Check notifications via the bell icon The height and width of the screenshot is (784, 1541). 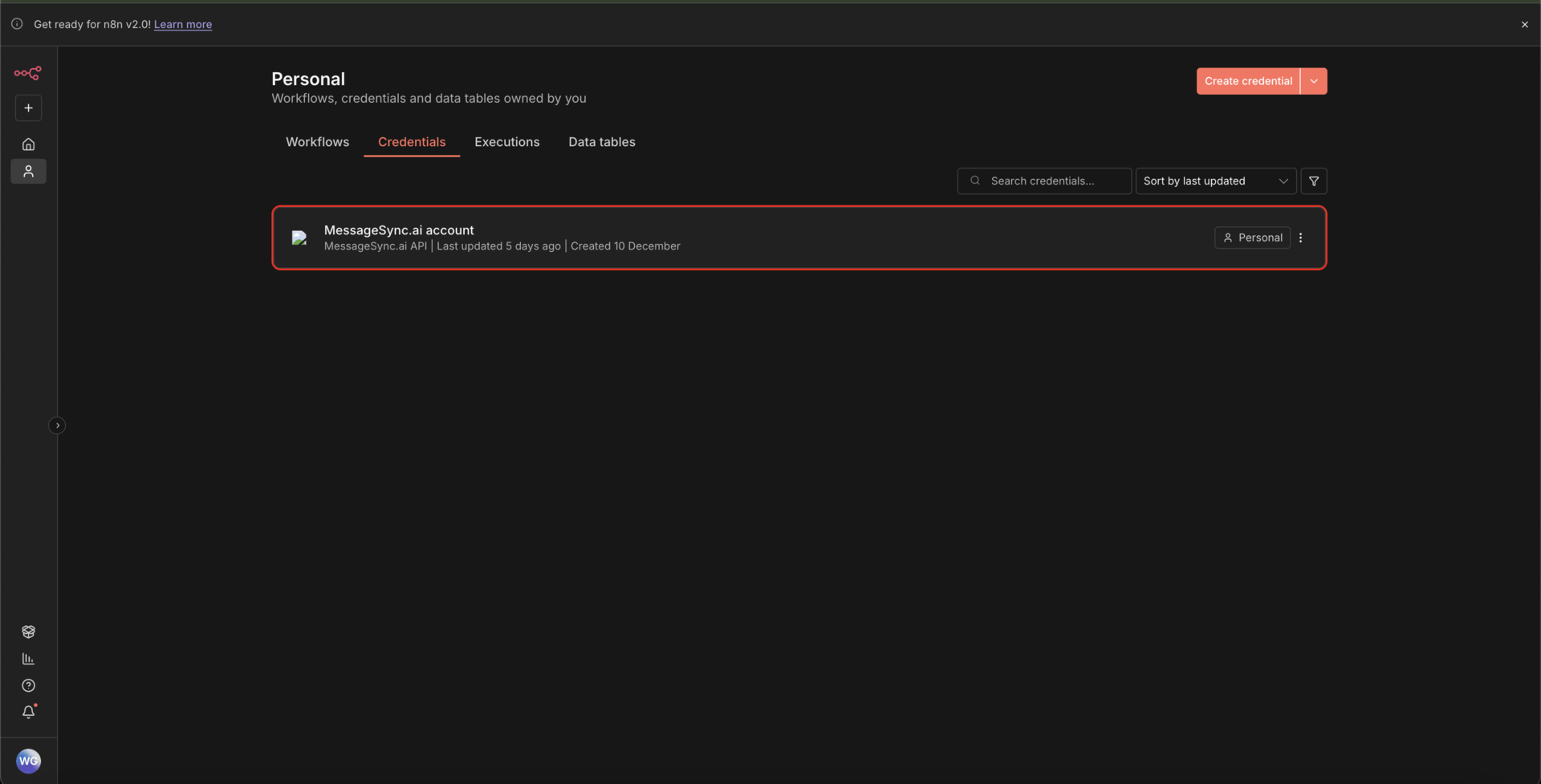[28, 712]
